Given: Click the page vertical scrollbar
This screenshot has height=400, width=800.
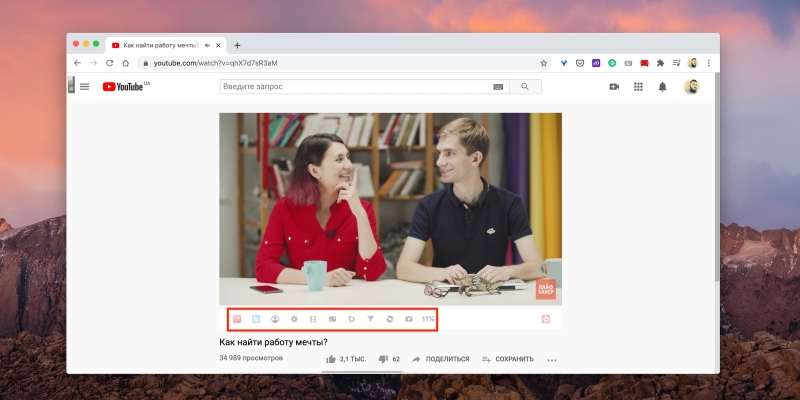Looking at the screenshot, I should (717, 176).
